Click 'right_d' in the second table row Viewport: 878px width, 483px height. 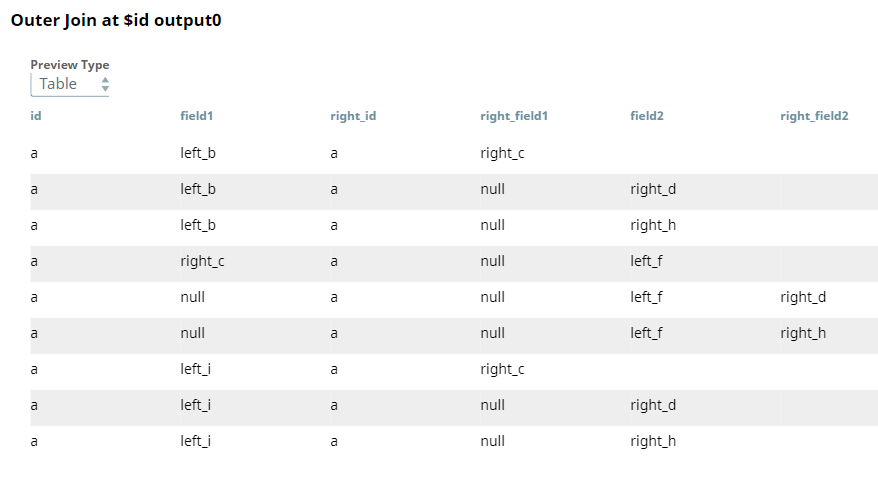(653, 189)
